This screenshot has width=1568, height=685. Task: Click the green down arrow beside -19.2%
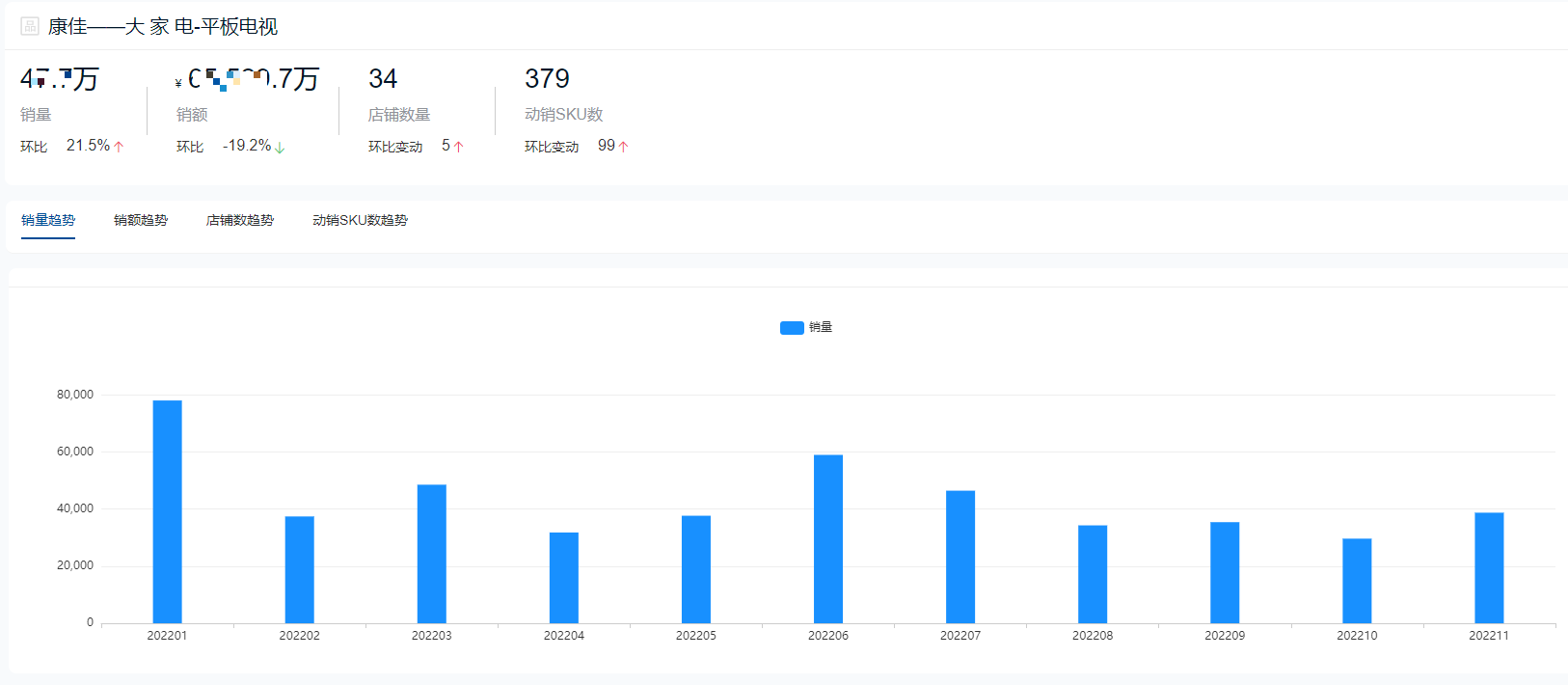coord(280,148)
